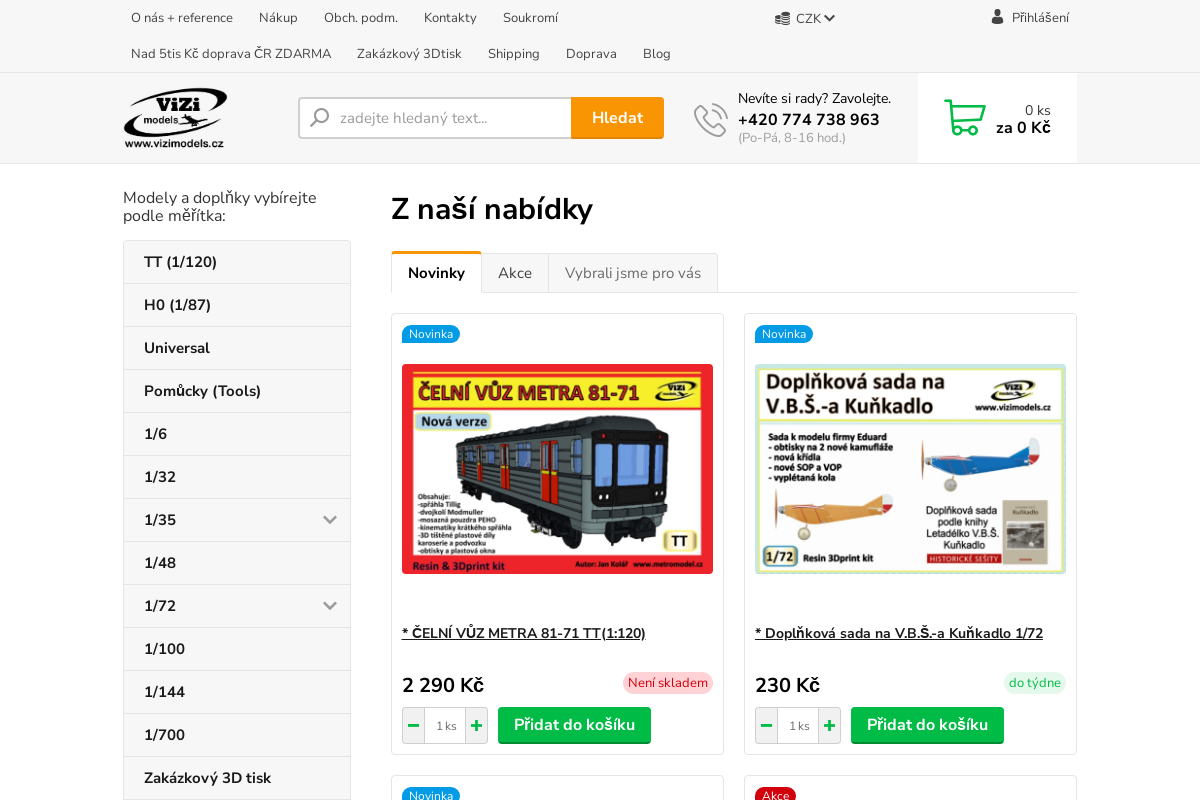The height and width of the screenshot is (800, 1200).
Task: Click the METRA 81-71 product thumbnail
Action: (557, 469)
